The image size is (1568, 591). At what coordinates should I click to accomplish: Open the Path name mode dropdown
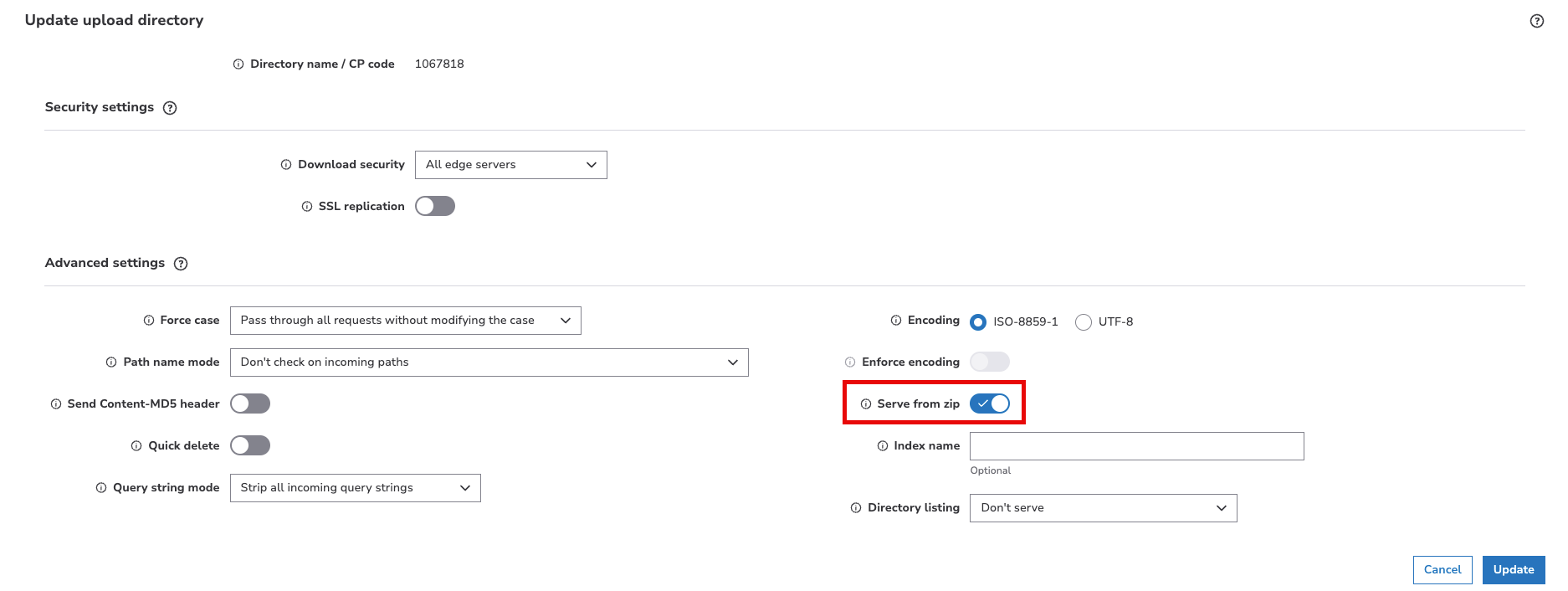click(x=489, y=362)
